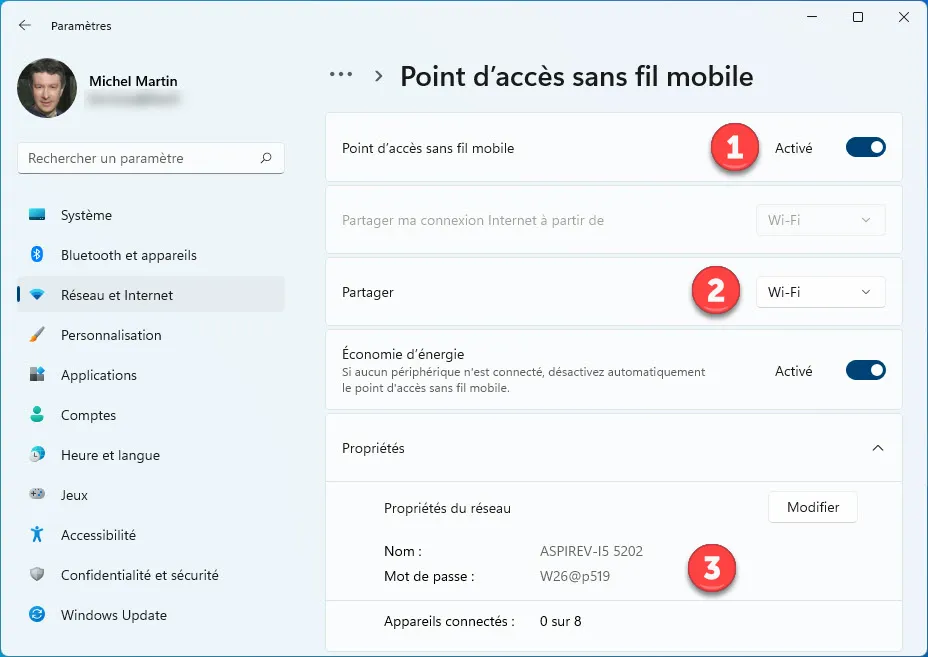This screenshot has height=657, width=928.
Task: Open Confidentialité et sécurité category
Action: (x=139, y=575)
